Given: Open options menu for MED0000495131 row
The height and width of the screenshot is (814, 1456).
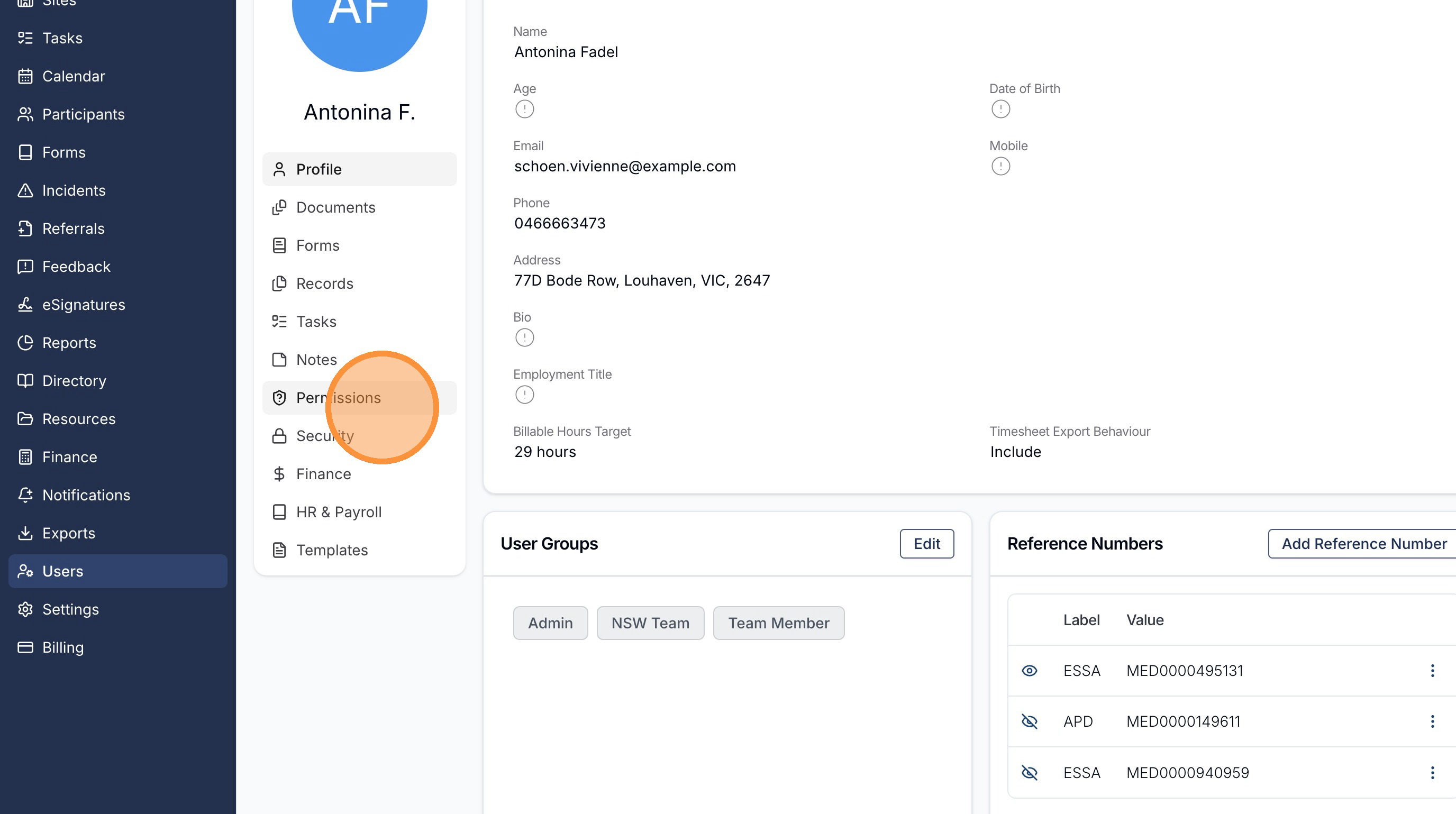Looking at the screenshot, I should coord(1432,671).
